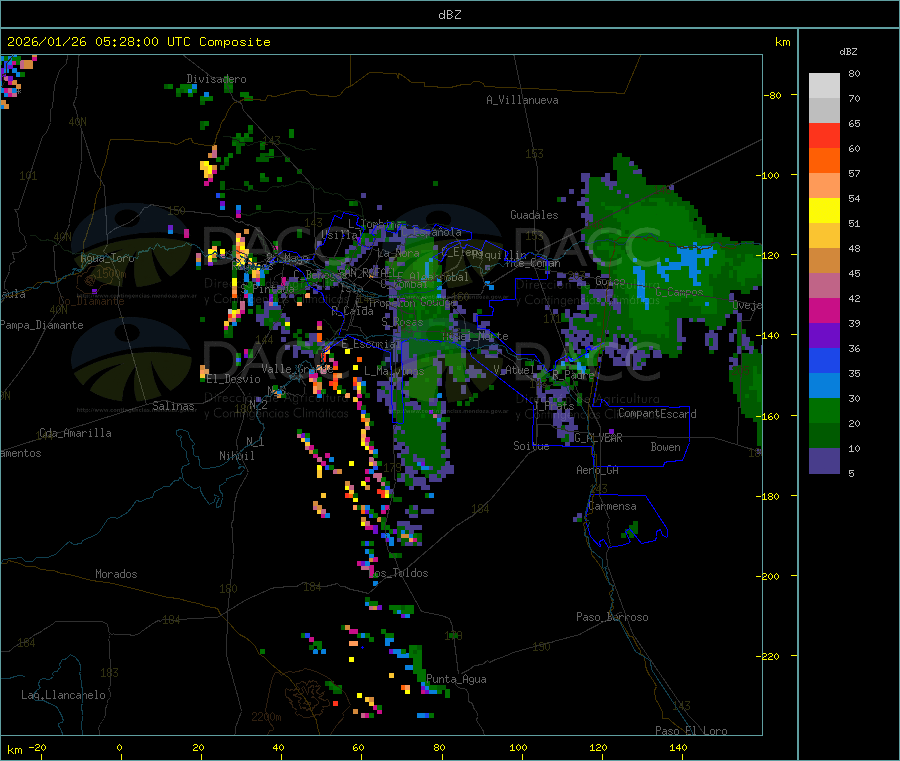
Task: Click the 'Paso_El_Loro' map label
Action: coord(692,731)
